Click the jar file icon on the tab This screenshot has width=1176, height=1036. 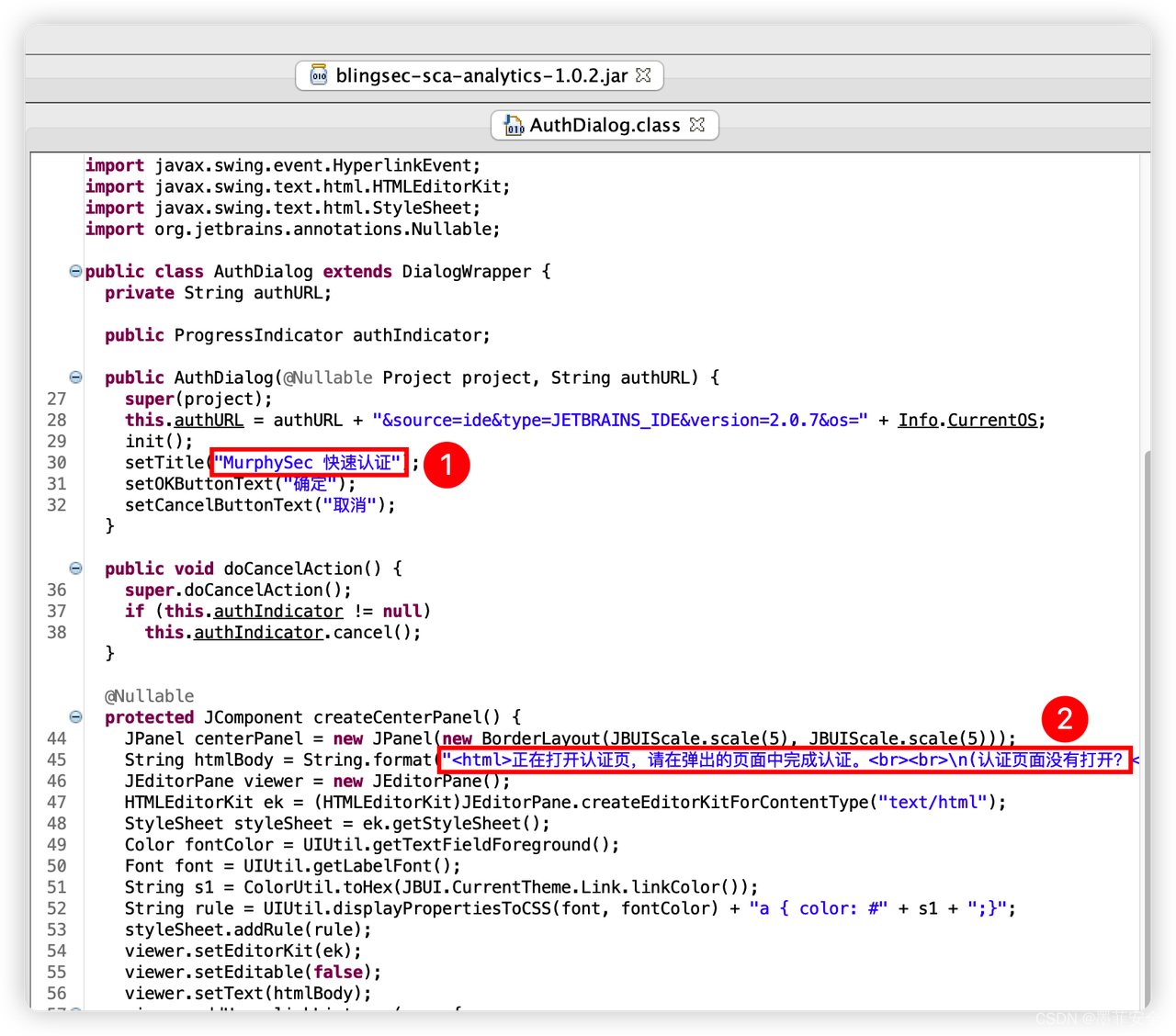tap(318, 75)
